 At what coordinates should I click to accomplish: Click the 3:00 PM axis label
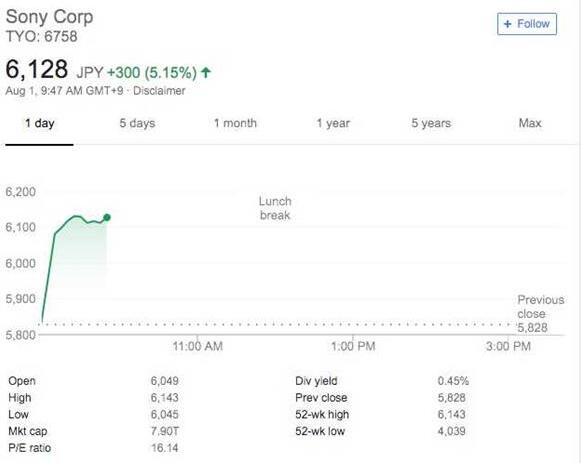point(508,346)
